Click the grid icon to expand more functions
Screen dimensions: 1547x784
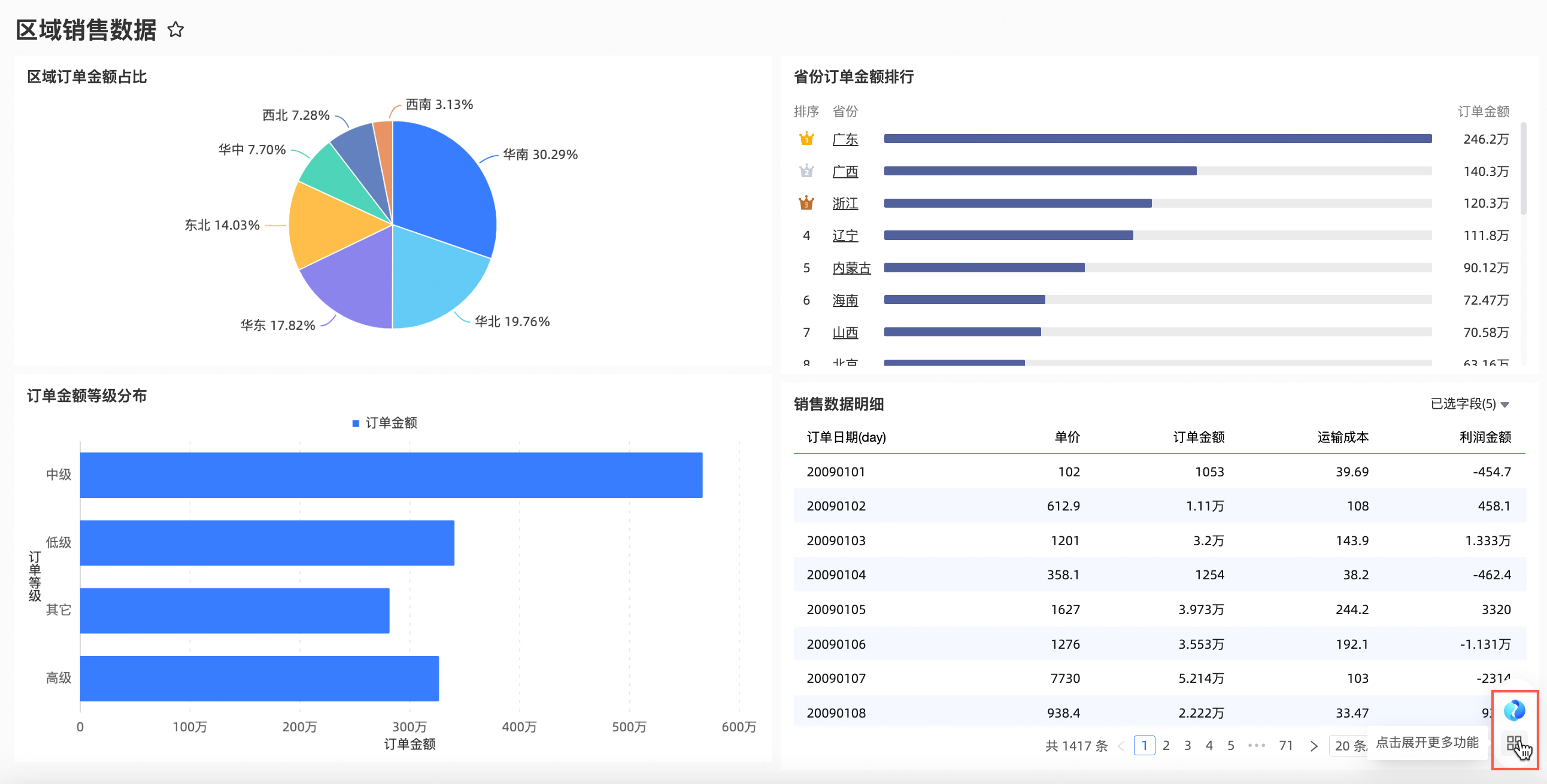pyautogui.click(x=1514, y=743)
